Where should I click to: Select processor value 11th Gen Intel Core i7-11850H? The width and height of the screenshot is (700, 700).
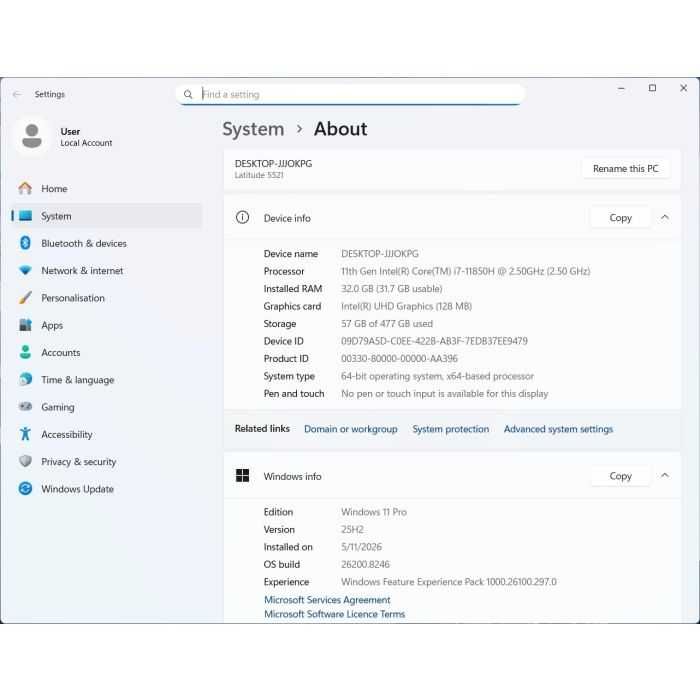(x=466, y=271)
